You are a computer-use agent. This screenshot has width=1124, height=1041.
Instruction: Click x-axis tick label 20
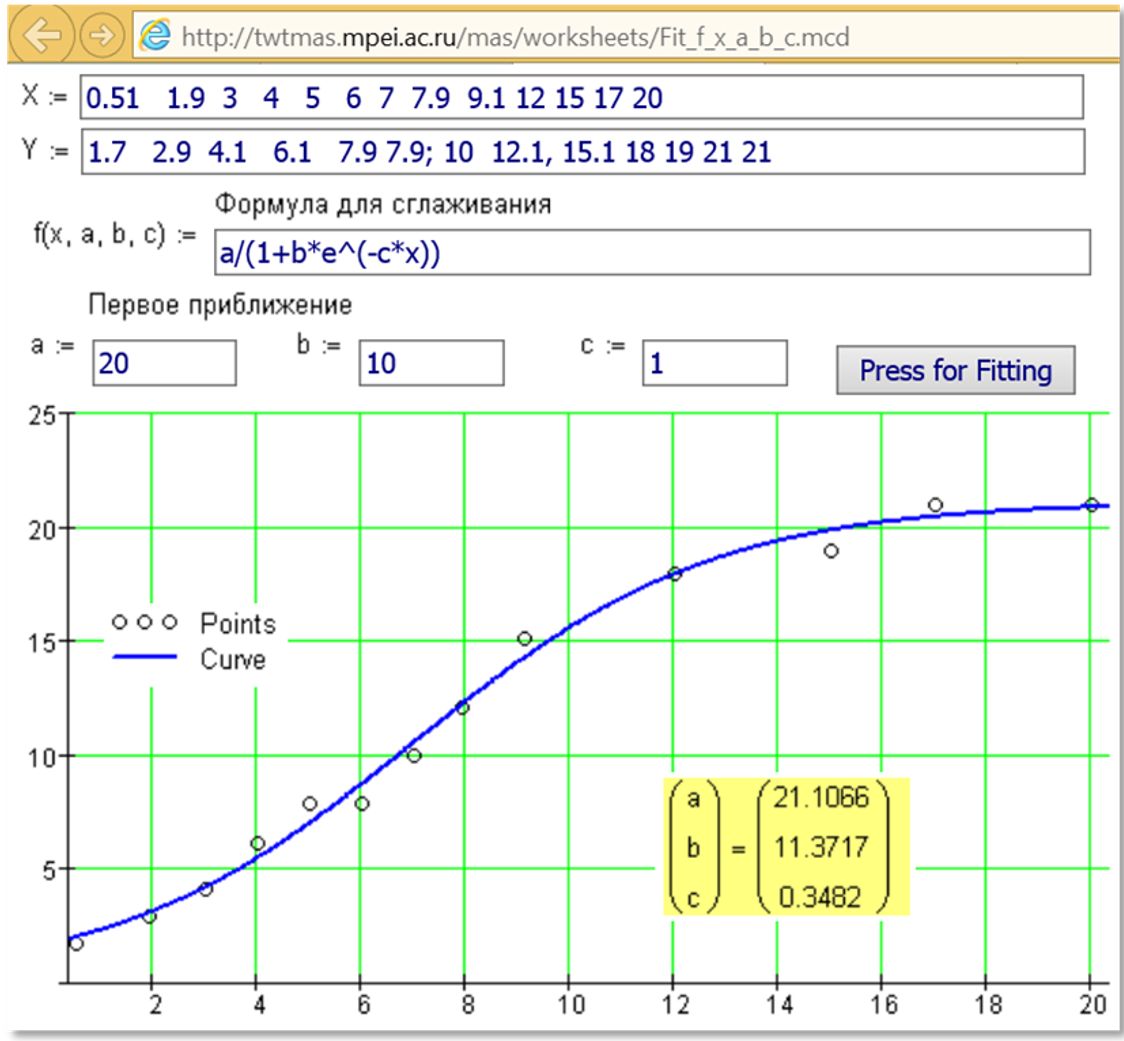pos(1093,1005)
